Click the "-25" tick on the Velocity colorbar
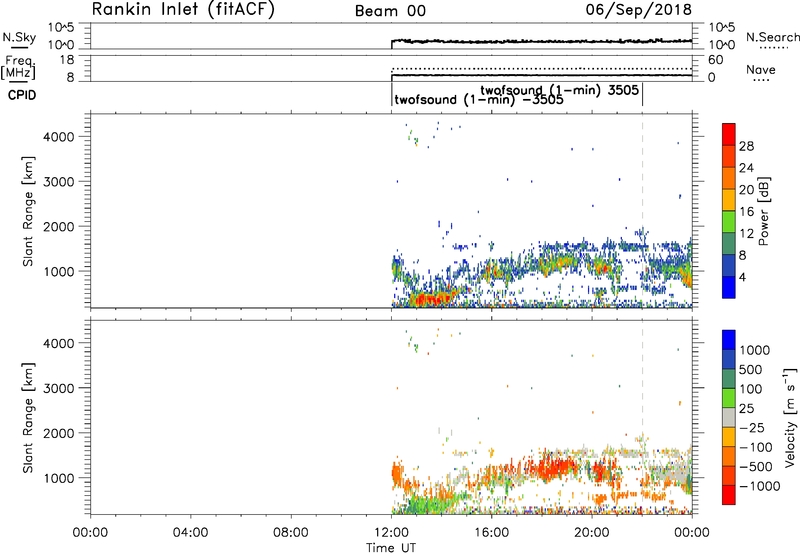The image size is (800, 554). pyautogui.click(x=753, y=428)
